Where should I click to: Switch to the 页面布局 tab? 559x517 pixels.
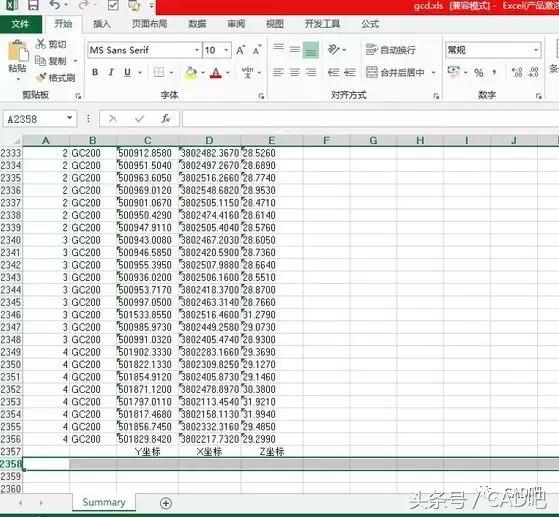[x=150, y=24]
